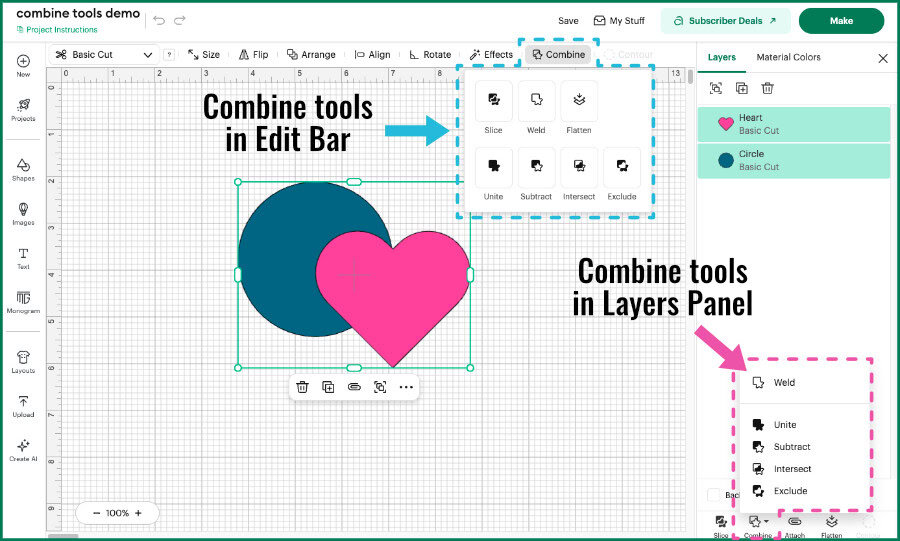Click the green Make button
The height and width of the screenshot is (541, 900).
coord(841,21)
